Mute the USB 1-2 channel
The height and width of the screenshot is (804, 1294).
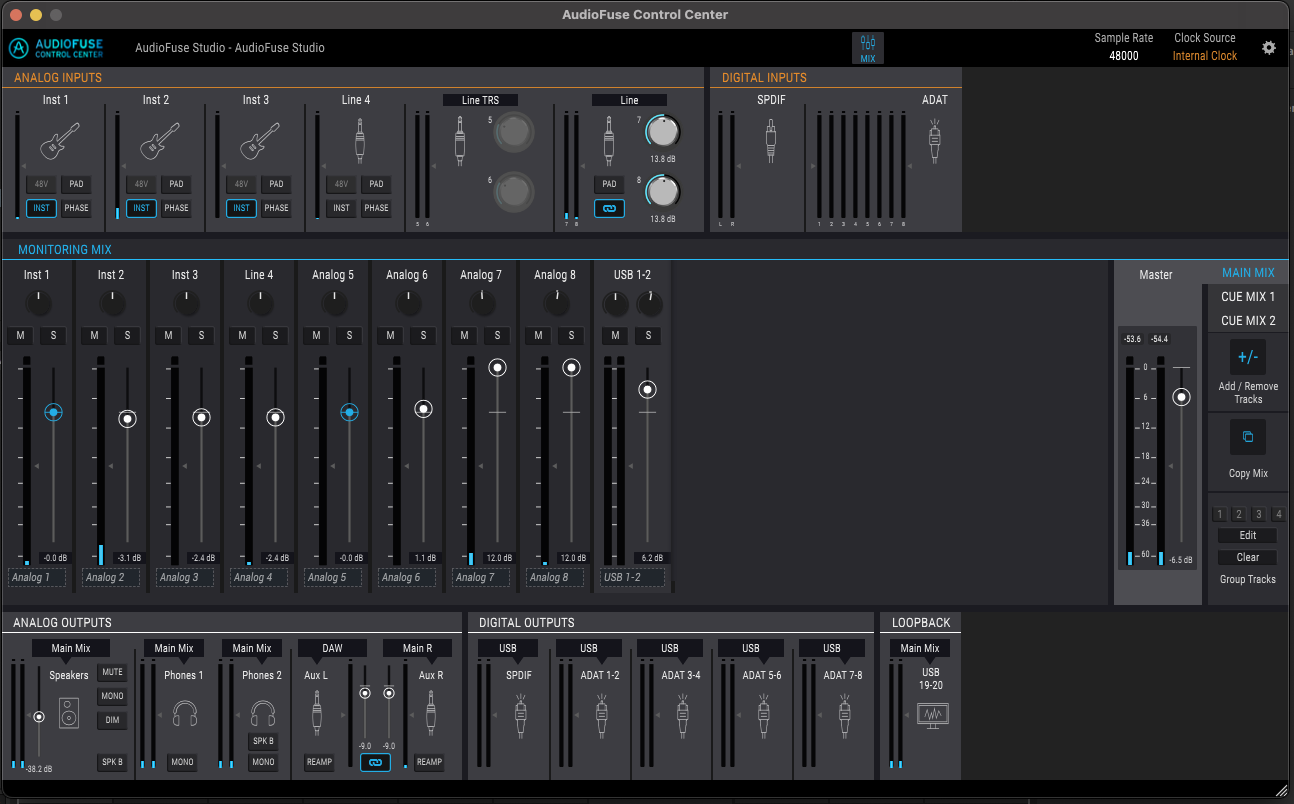[615, 336]
